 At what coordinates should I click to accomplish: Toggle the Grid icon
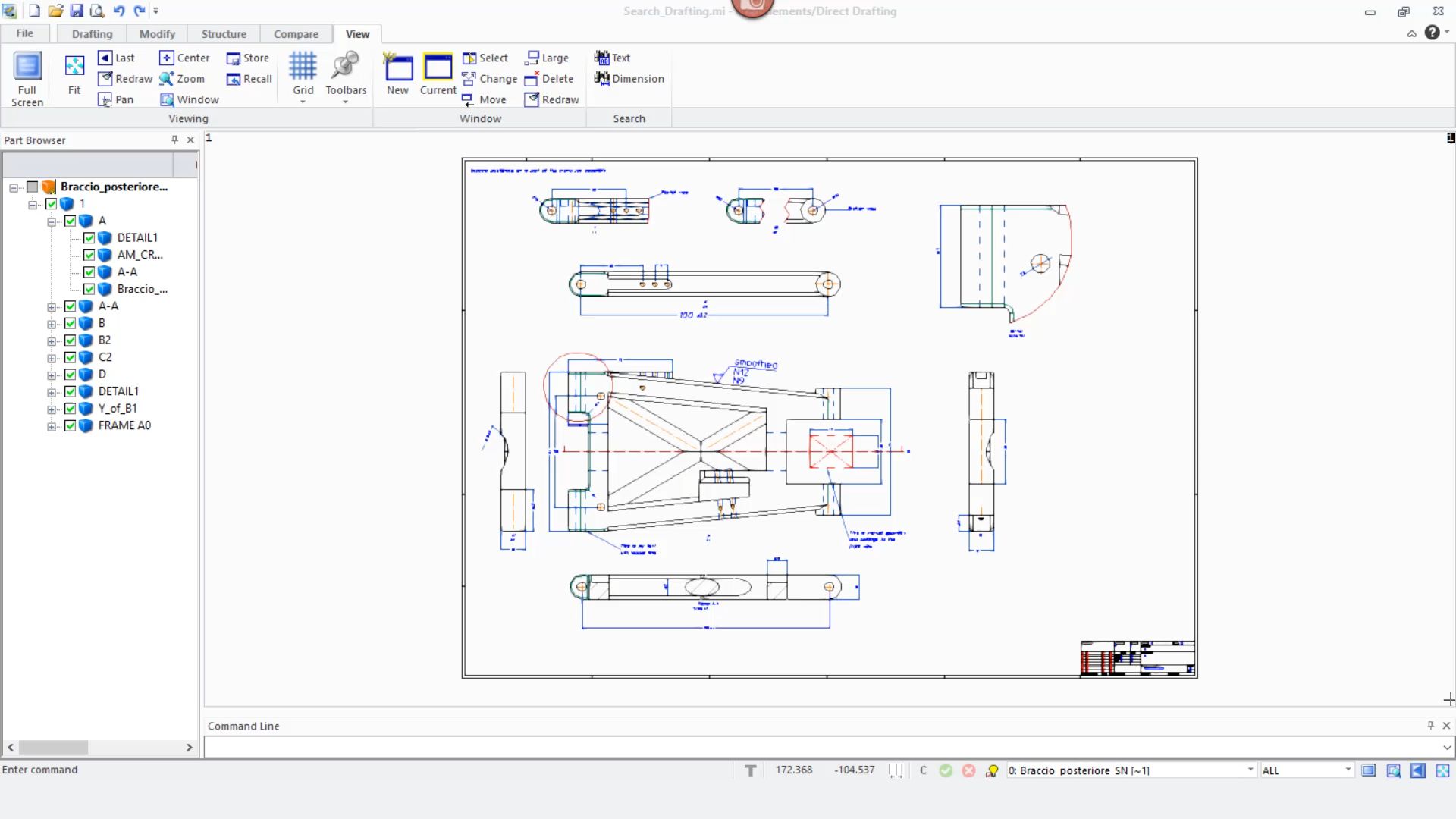pos(303,66)
